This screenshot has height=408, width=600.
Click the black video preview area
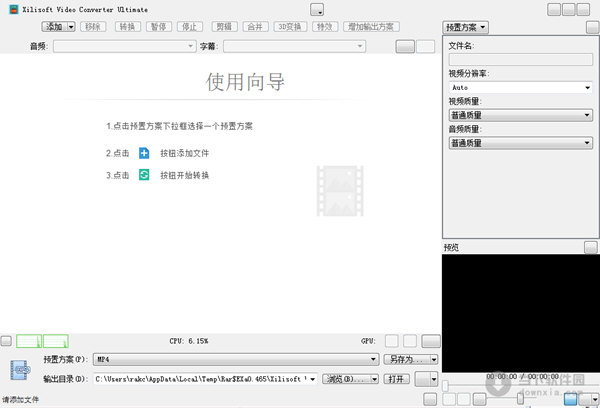[x=521, y=313]
